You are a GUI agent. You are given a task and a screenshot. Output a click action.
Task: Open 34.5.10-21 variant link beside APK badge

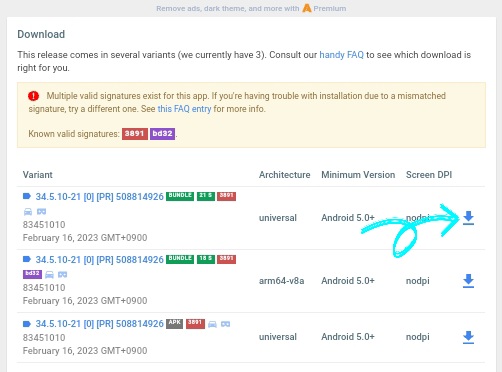coord(100,324)
